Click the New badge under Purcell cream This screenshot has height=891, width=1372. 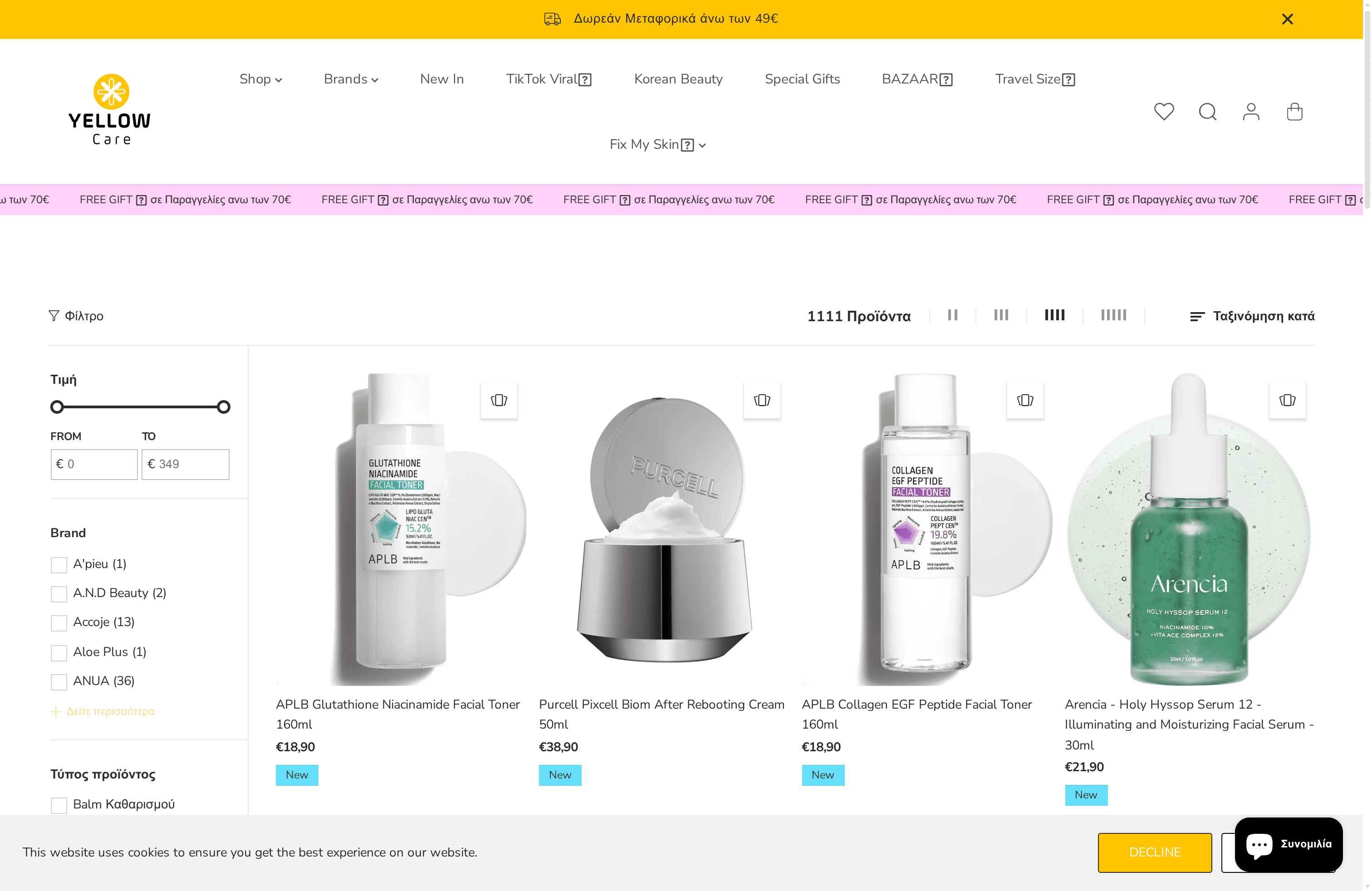point(560,775)
